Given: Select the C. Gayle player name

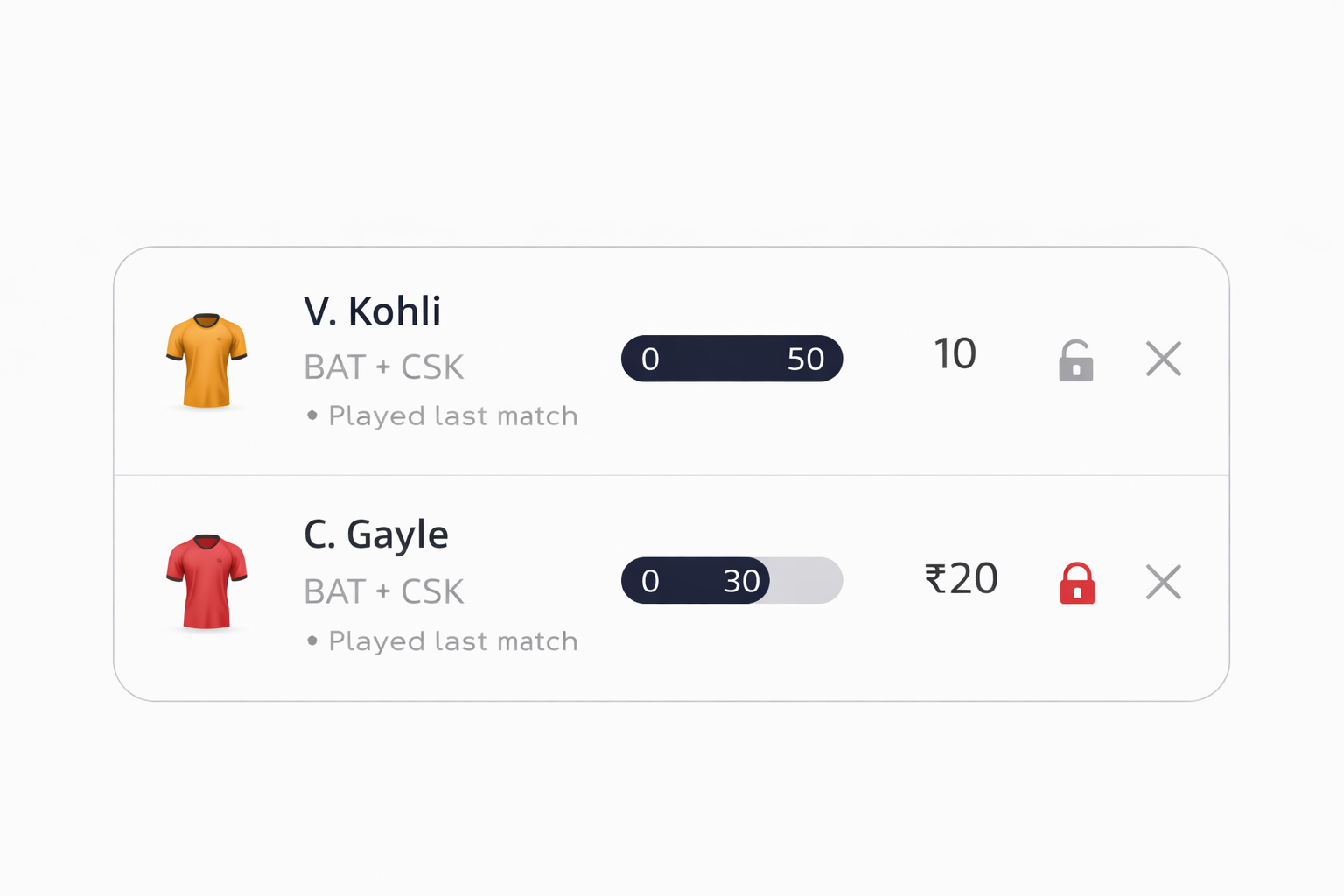Looking at the screenshot, I should coord(375,535).
